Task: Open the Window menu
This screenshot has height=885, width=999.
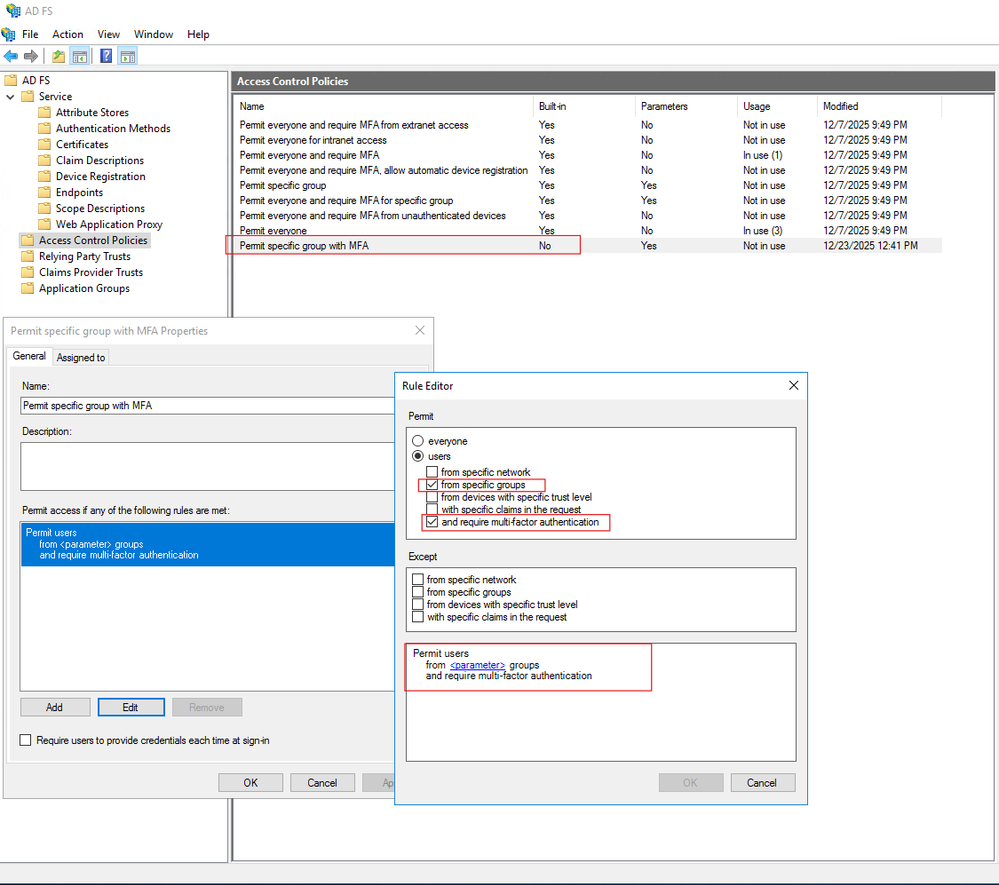Action: (153, 34)
